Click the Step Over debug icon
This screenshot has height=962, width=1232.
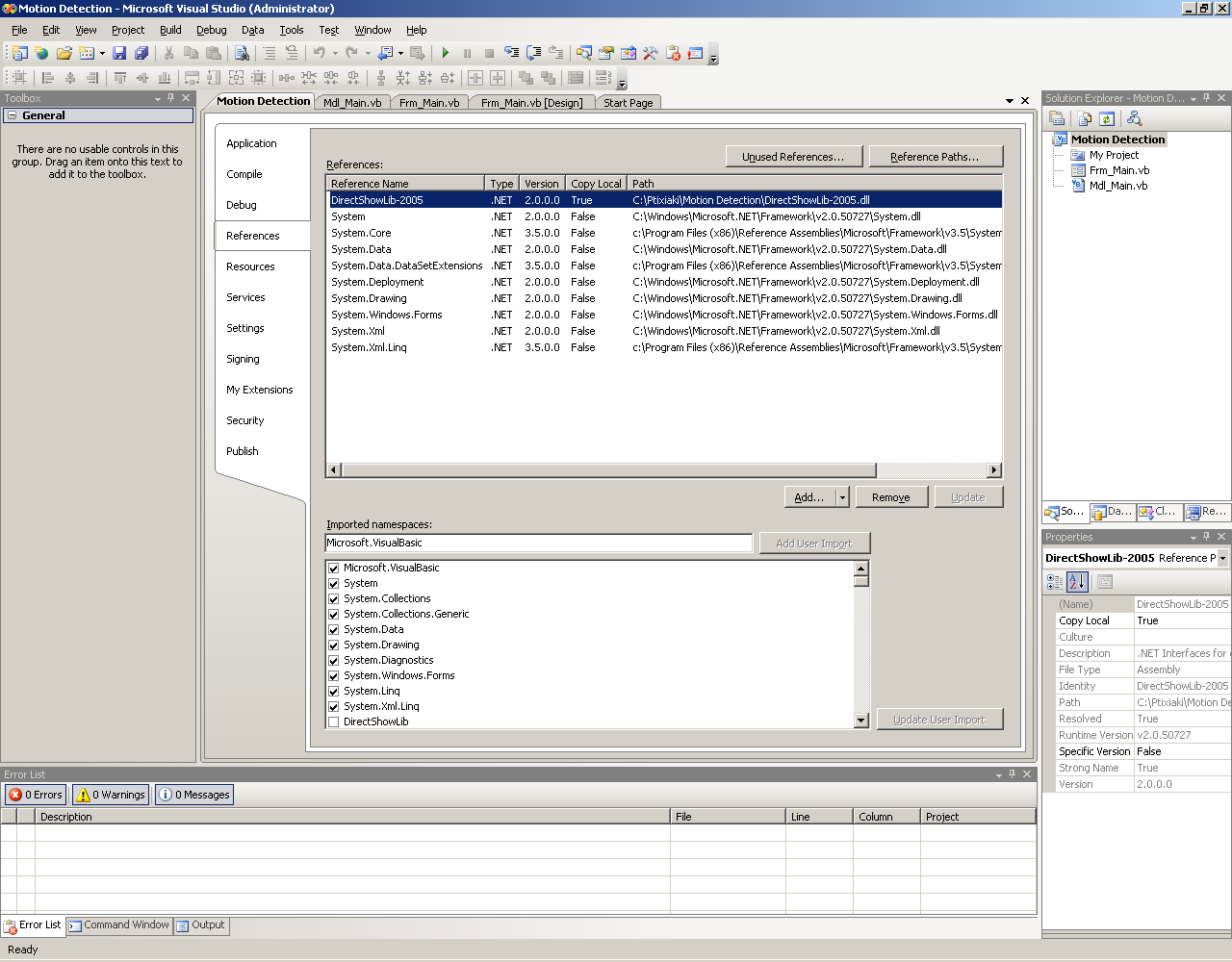tap(533, 53)
